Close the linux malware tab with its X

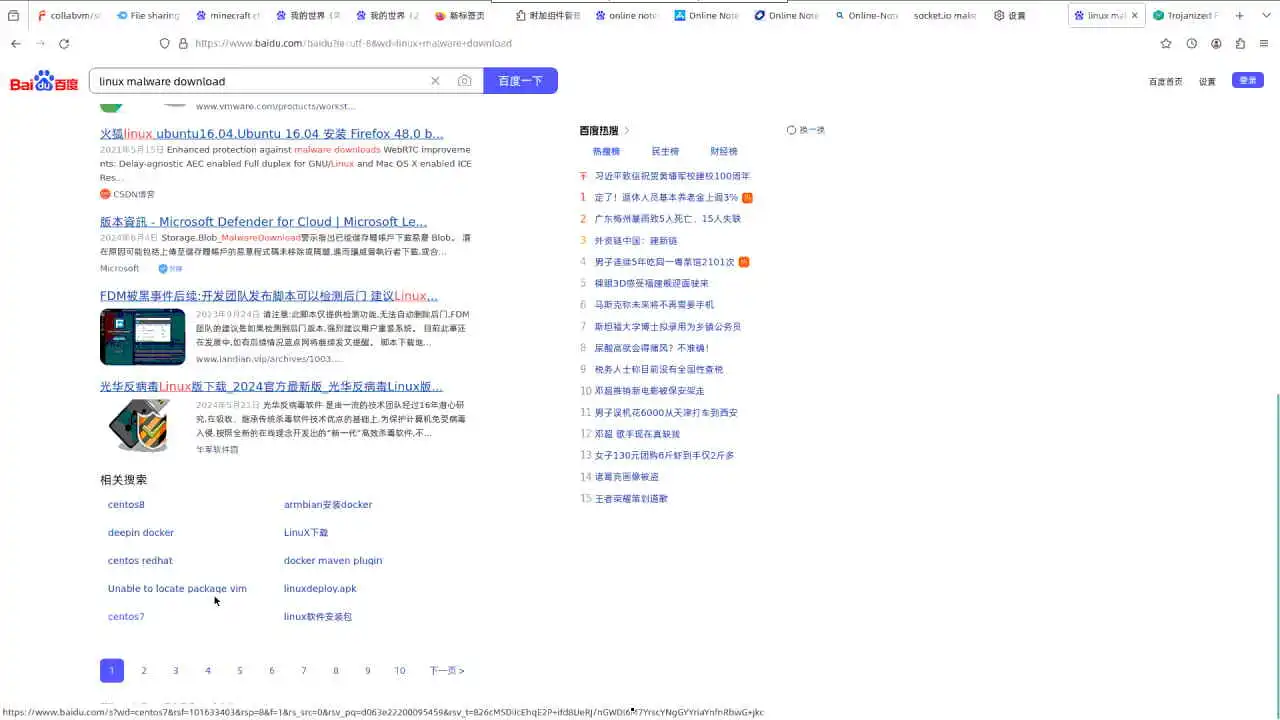coord(1134,16)
